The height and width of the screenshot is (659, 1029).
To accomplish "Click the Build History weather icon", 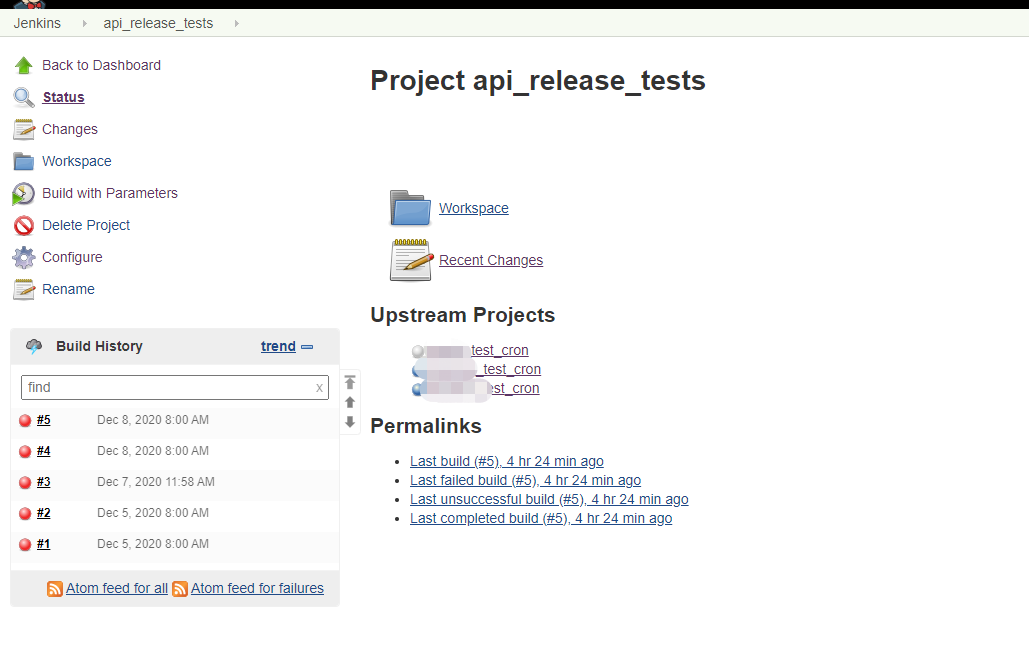I will (34, 346).
